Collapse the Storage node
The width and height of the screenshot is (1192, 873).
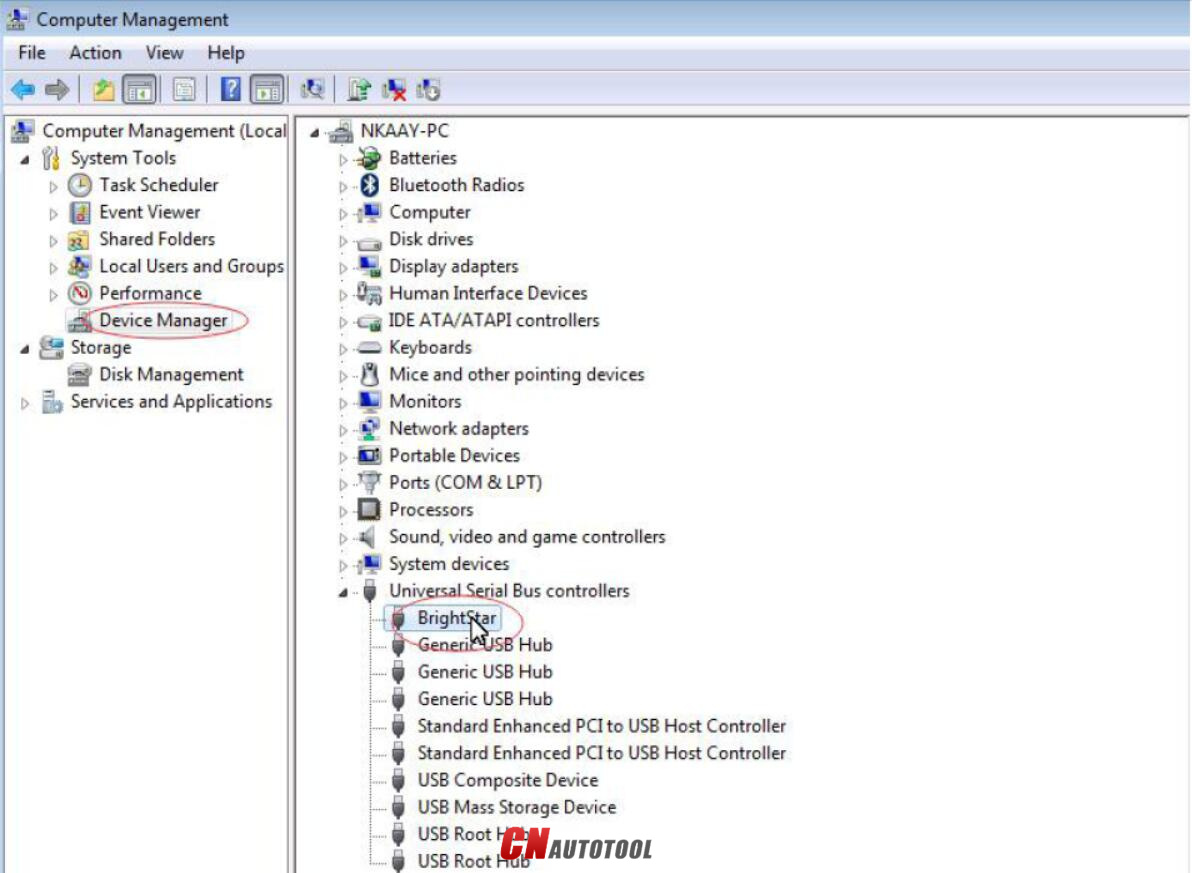coord(25,349)
